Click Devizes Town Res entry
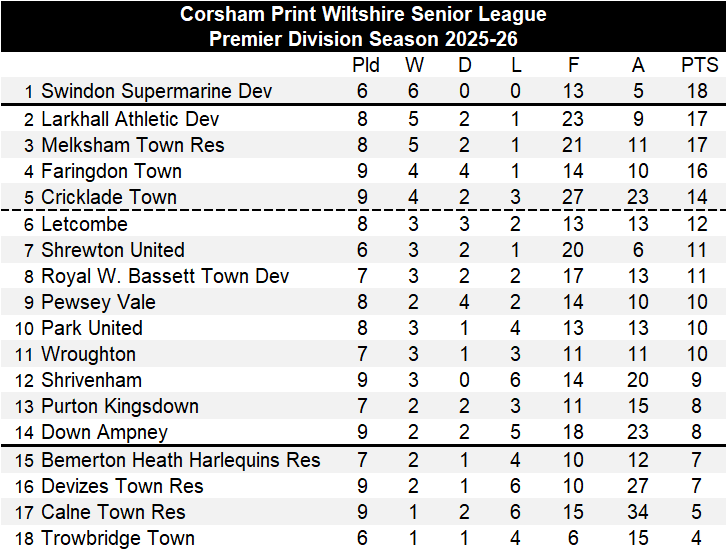This screenshot has height=551, width=726. pos(122,486)
